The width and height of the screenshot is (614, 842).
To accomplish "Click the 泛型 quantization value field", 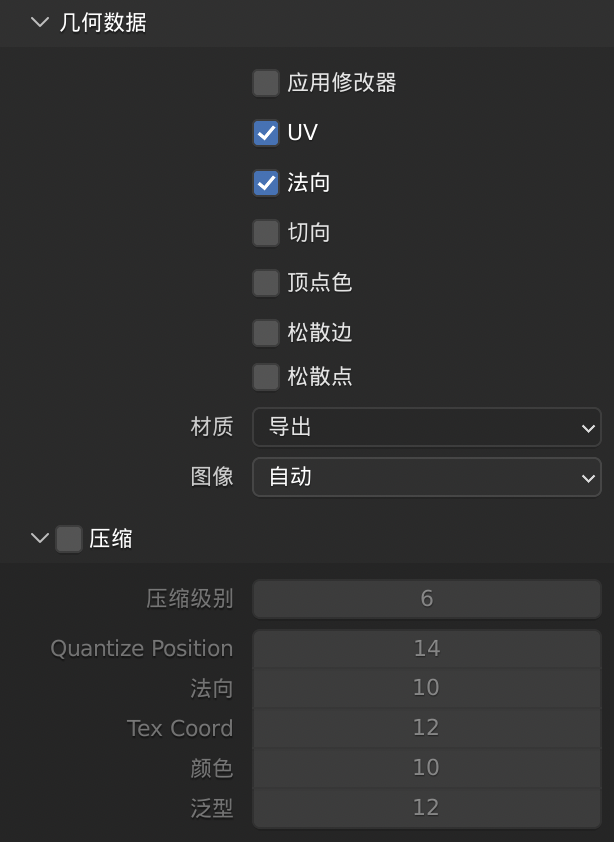I will pyautogui.click(x=426, y=808).
